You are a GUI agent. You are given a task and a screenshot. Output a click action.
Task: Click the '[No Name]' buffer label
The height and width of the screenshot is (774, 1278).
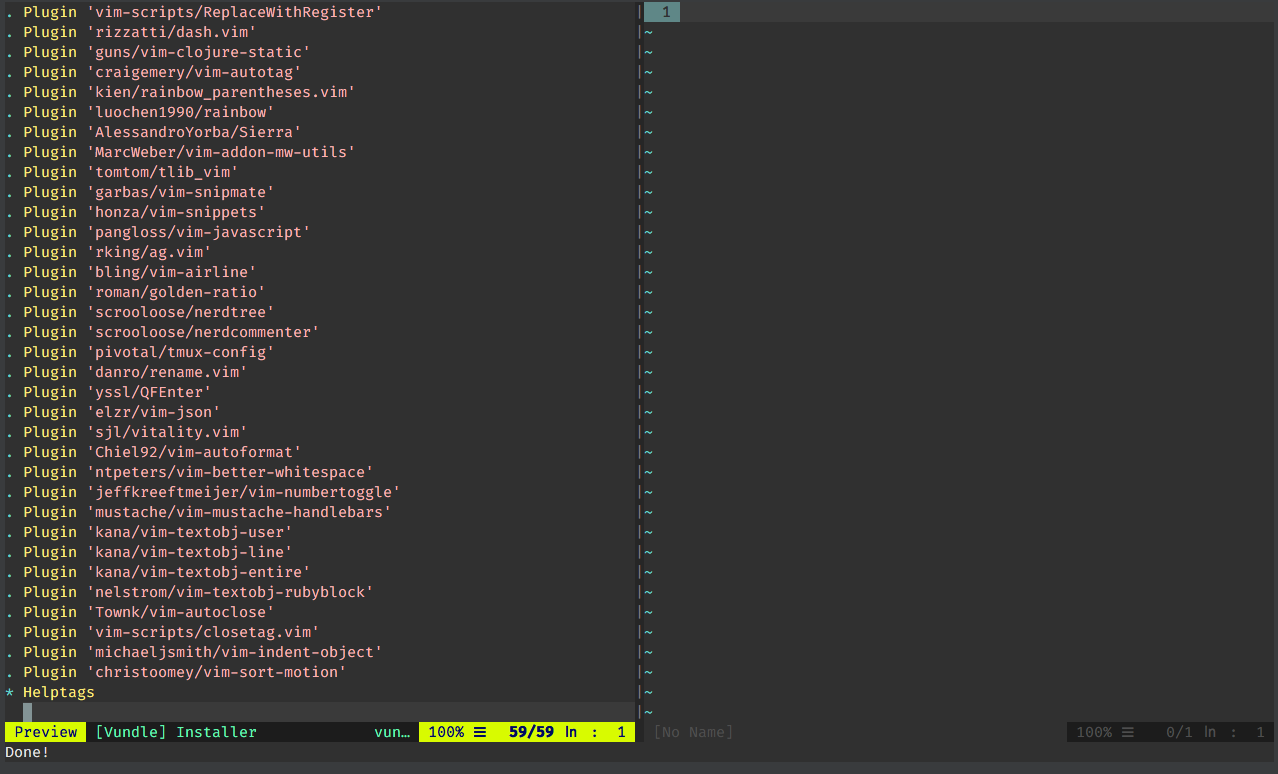(x=693, y=732)
